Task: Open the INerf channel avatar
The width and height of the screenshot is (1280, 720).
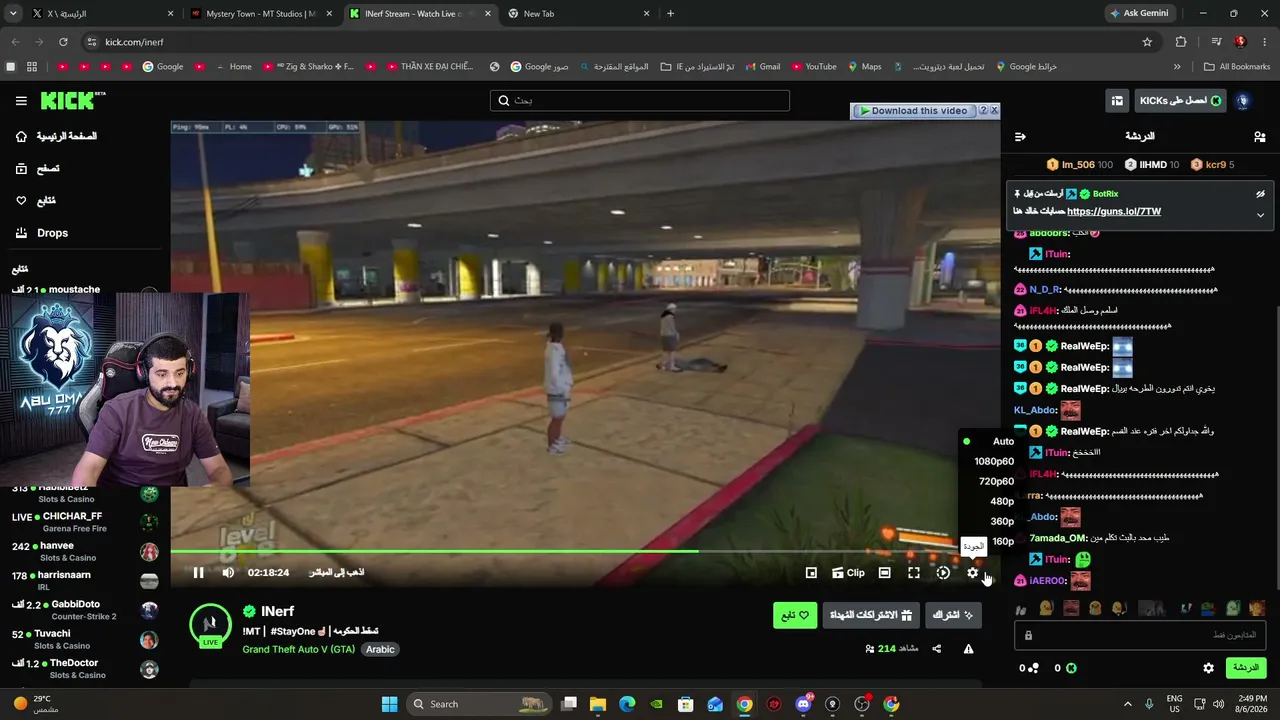Action: click(x=210, y=625)
